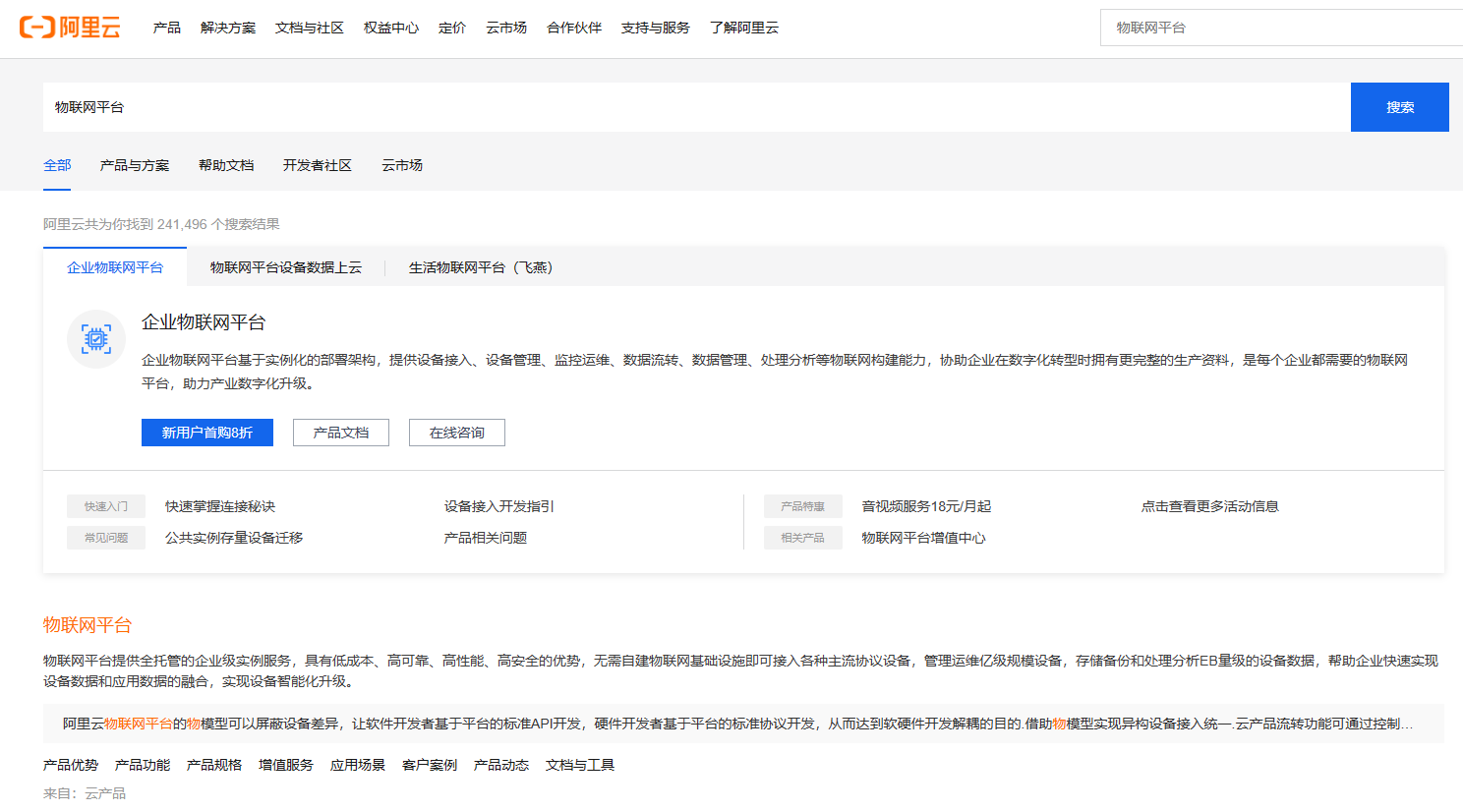Open the 客户案例 sub-link
Image resolution: width=1463 pixels, height=812 pixels.
click(x=430, y=765)
